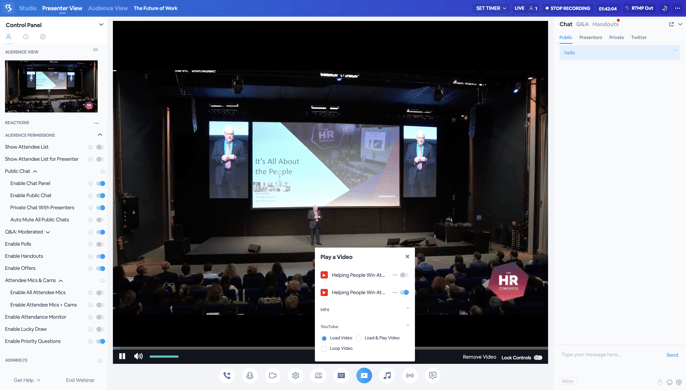Click the phone call icon in bottom toolbar
The image size is (686, 390).
pyautogui.click(x=227, y=376)
